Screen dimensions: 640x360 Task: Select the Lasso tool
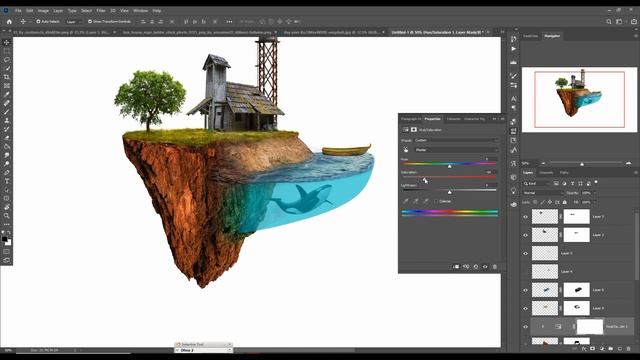click(7, 60)
